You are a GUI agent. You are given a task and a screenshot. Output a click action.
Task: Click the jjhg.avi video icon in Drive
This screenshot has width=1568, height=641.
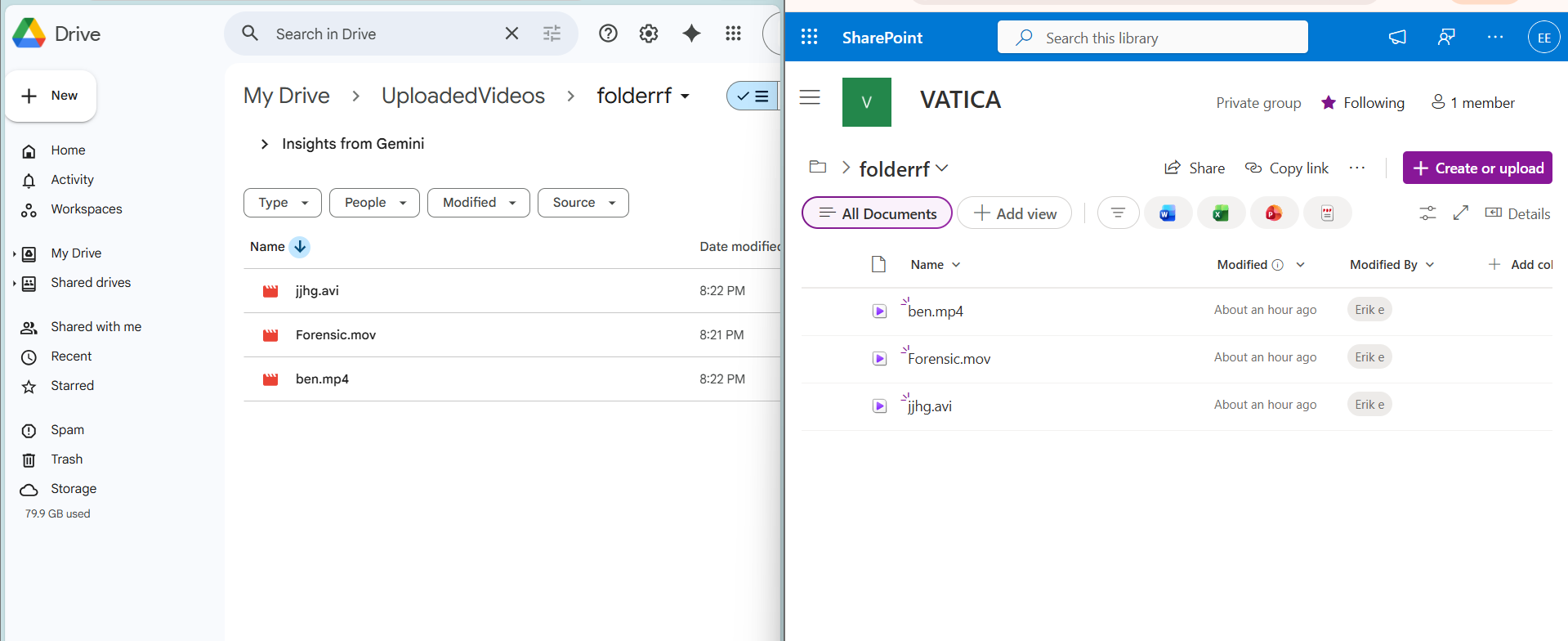click(270, 291)
